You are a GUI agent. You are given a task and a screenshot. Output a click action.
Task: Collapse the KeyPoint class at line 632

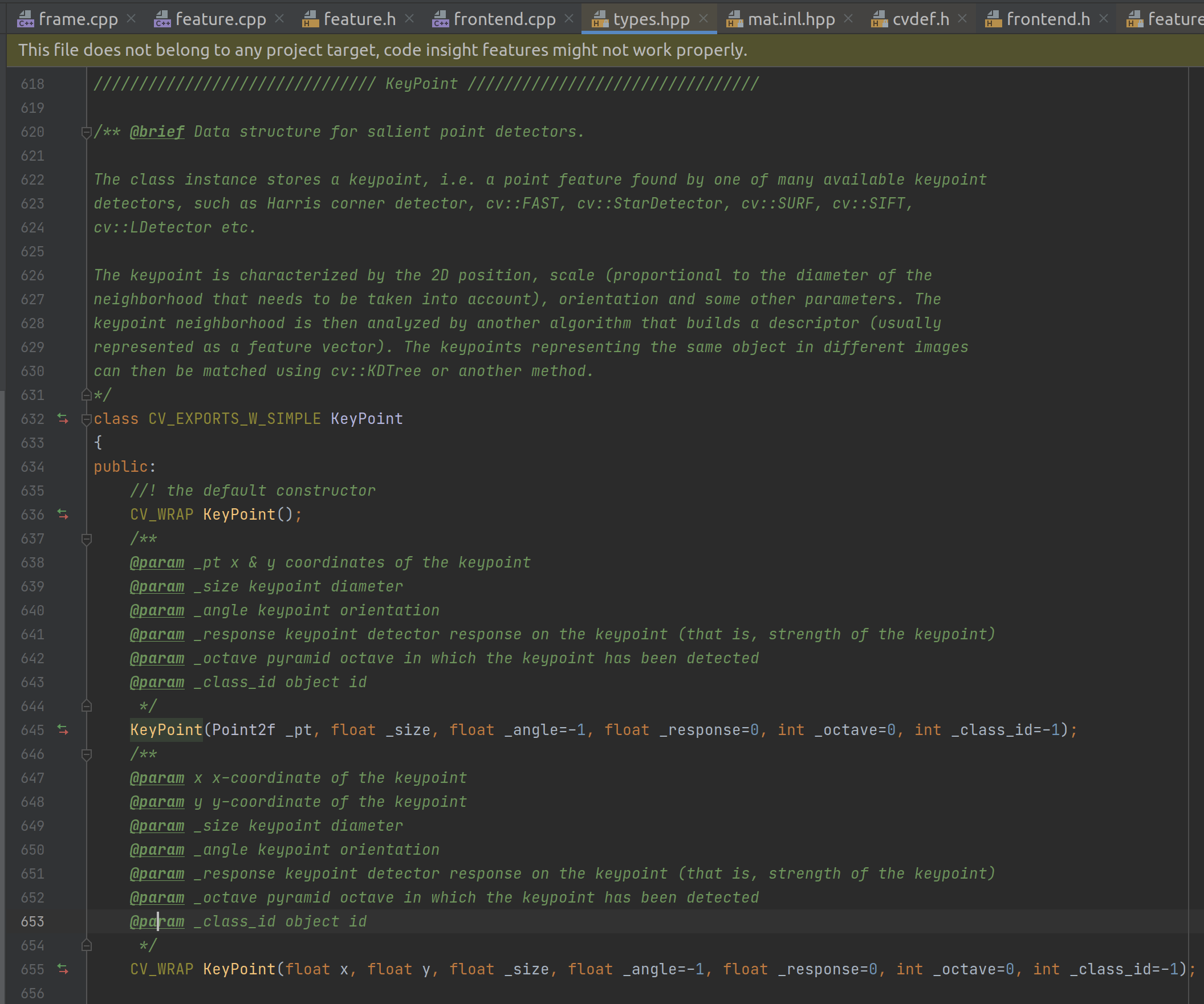pos(87,419)
